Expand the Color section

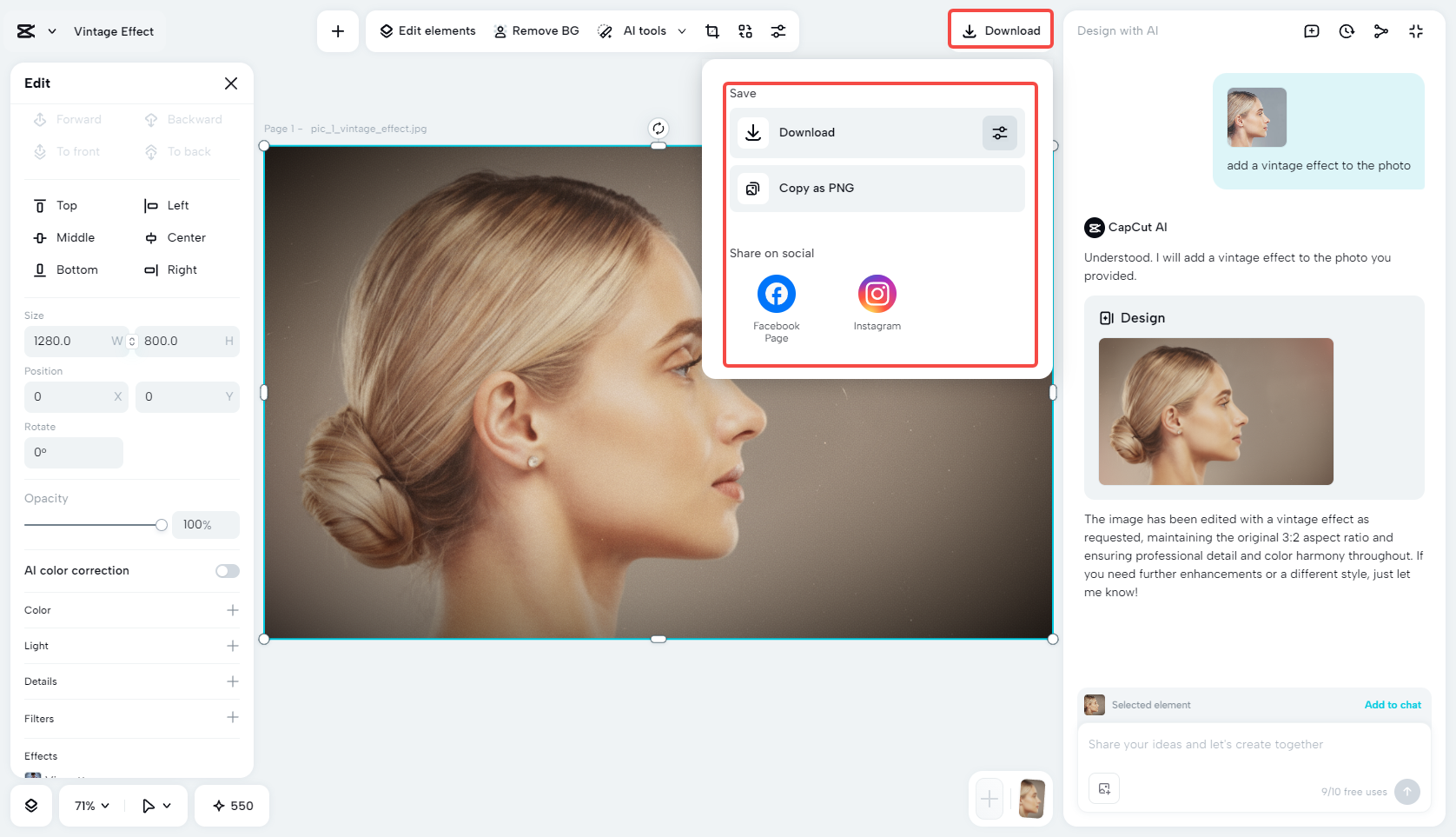[233, 610]
